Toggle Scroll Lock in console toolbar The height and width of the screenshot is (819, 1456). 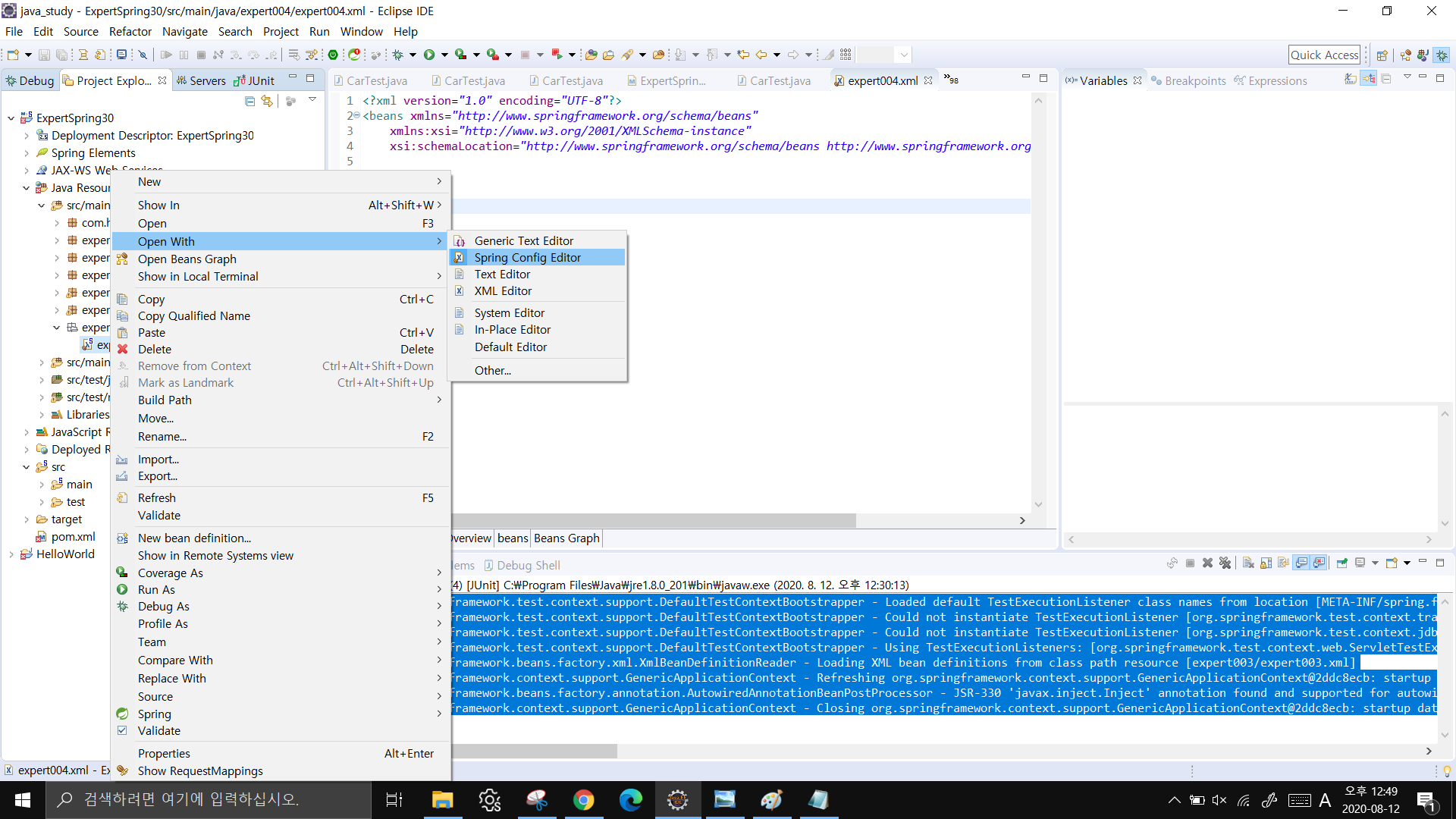(x=1266, y=563)
